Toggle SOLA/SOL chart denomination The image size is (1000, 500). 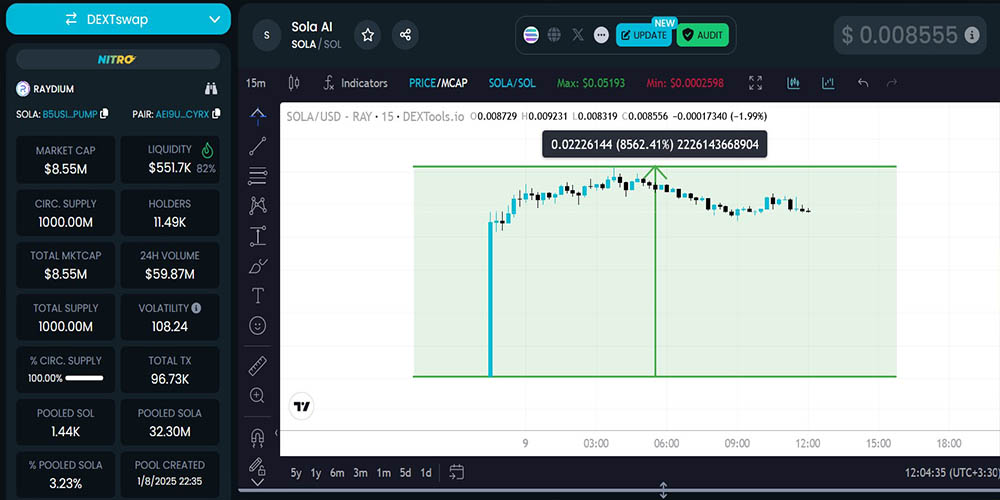point(512,83)
